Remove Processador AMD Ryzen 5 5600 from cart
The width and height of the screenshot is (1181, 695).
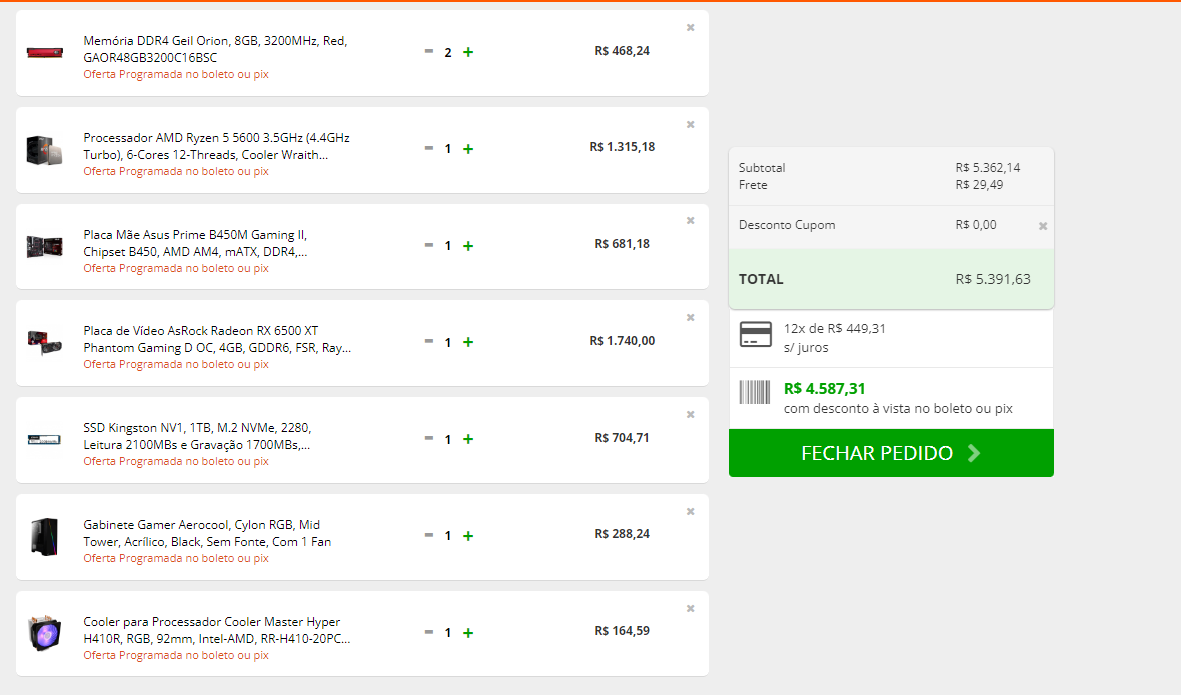(x=691, y=124)
